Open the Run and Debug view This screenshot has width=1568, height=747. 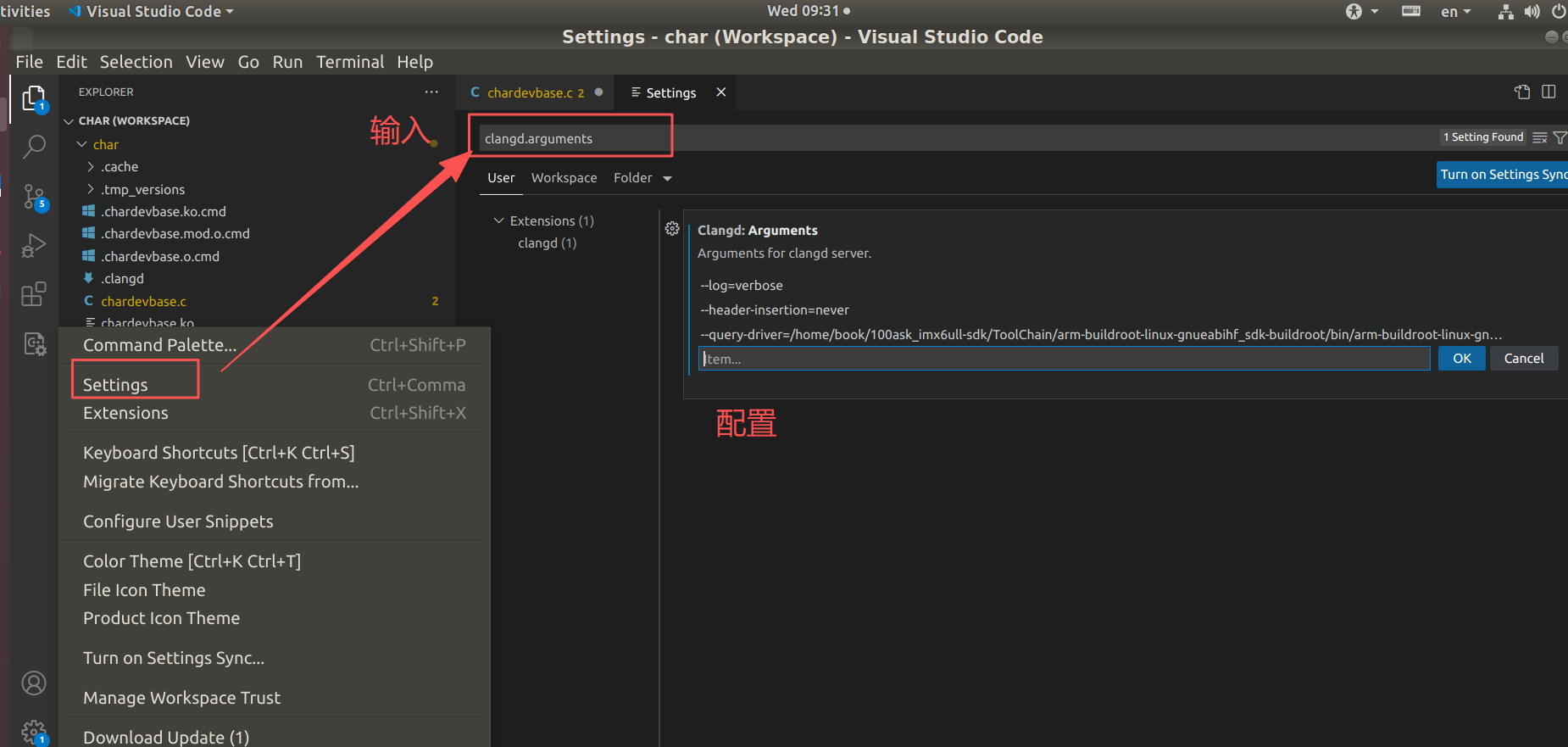point(34,246)
